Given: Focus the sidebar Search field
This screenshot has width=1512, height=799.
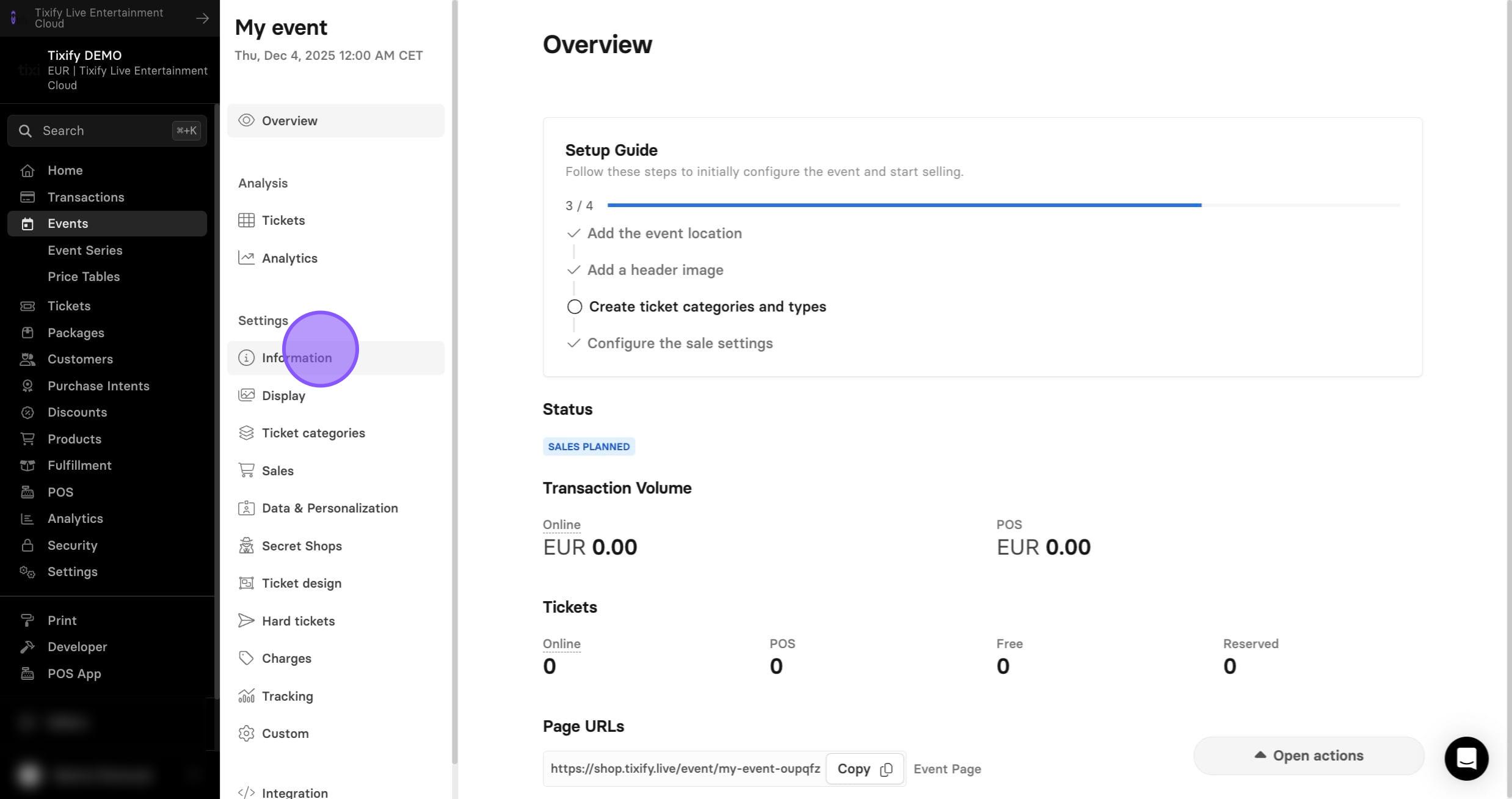Looking at the screenshot, I should coord(107,131).
